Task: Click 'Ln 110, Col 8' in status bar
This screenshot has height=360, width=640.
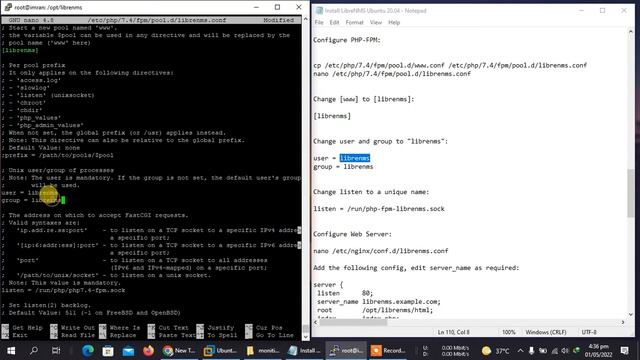Action: click(x=453, y=332)
